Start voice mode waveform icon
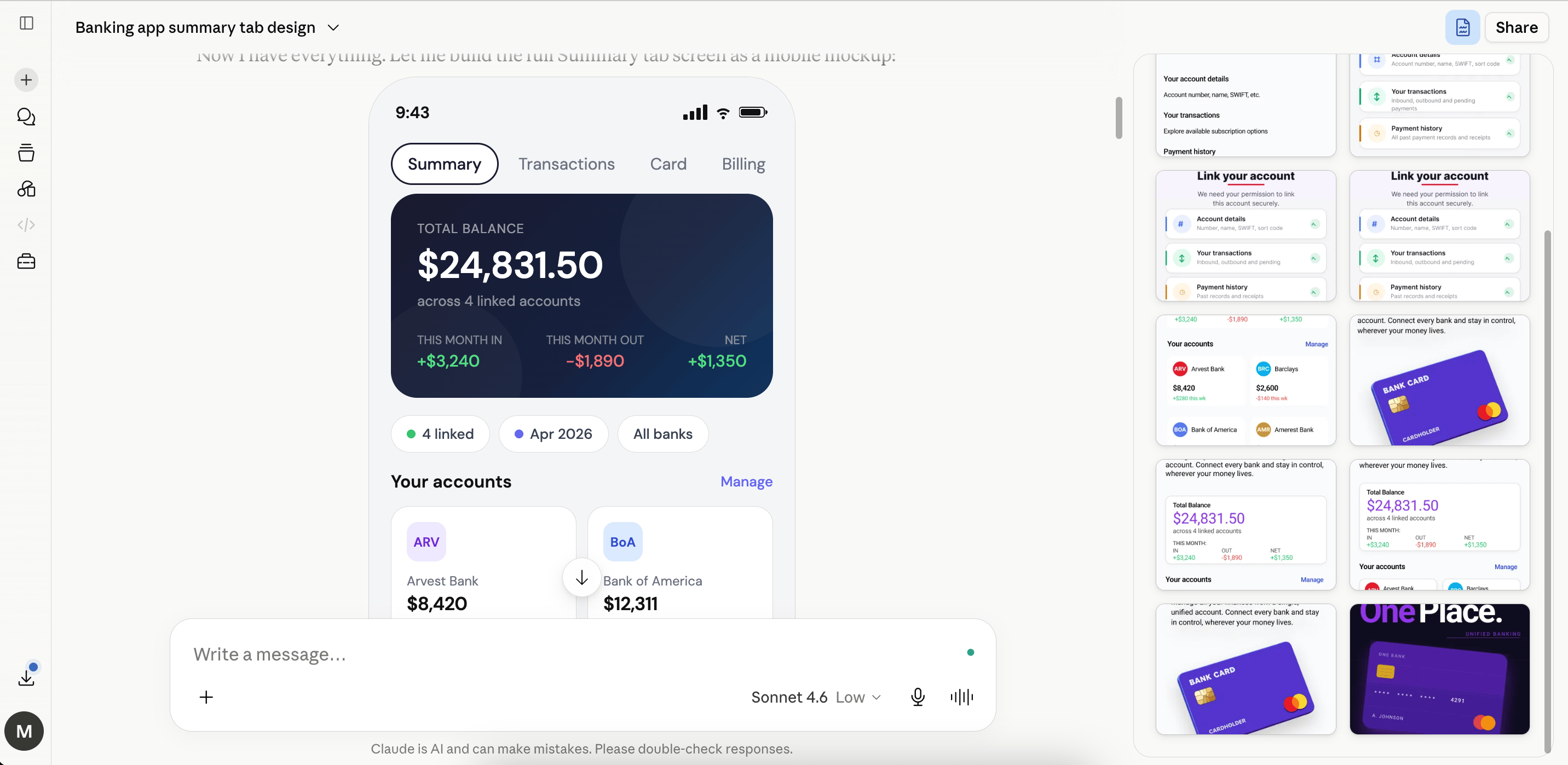 (x=961, y=697)
